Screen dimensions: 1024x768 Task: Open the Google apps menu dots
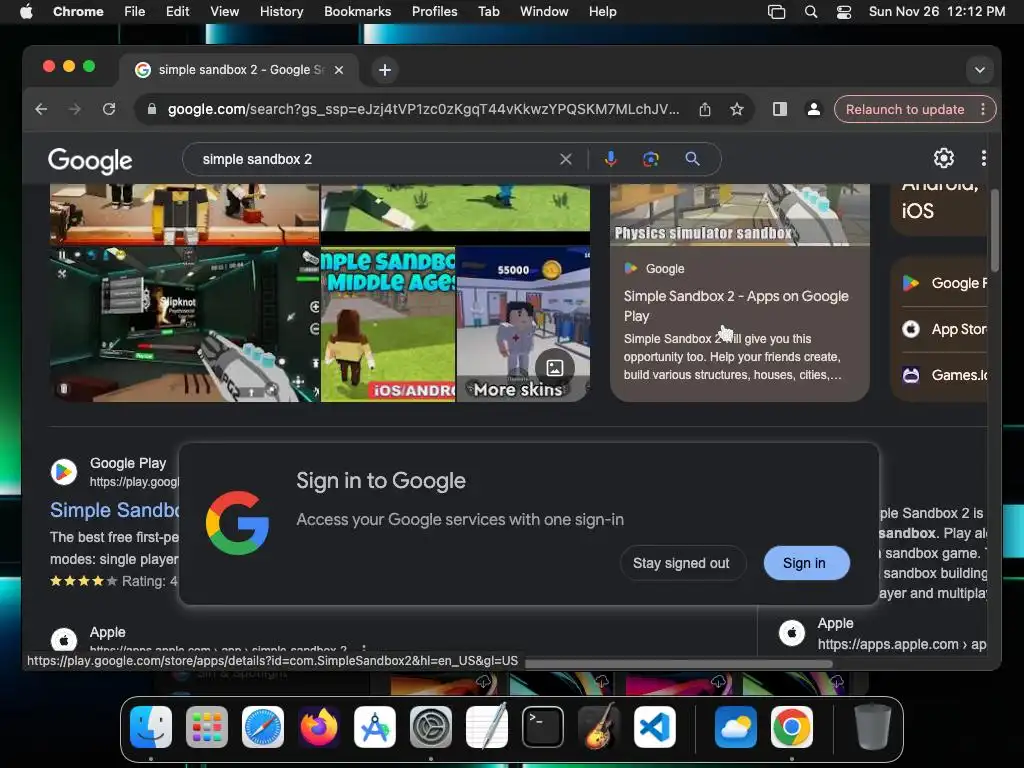pyautogui.click(x=984, y=158)
